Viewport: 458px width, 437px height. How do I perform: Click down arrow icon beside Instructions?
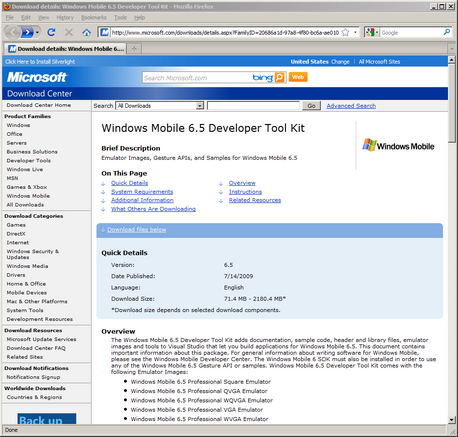221,192
